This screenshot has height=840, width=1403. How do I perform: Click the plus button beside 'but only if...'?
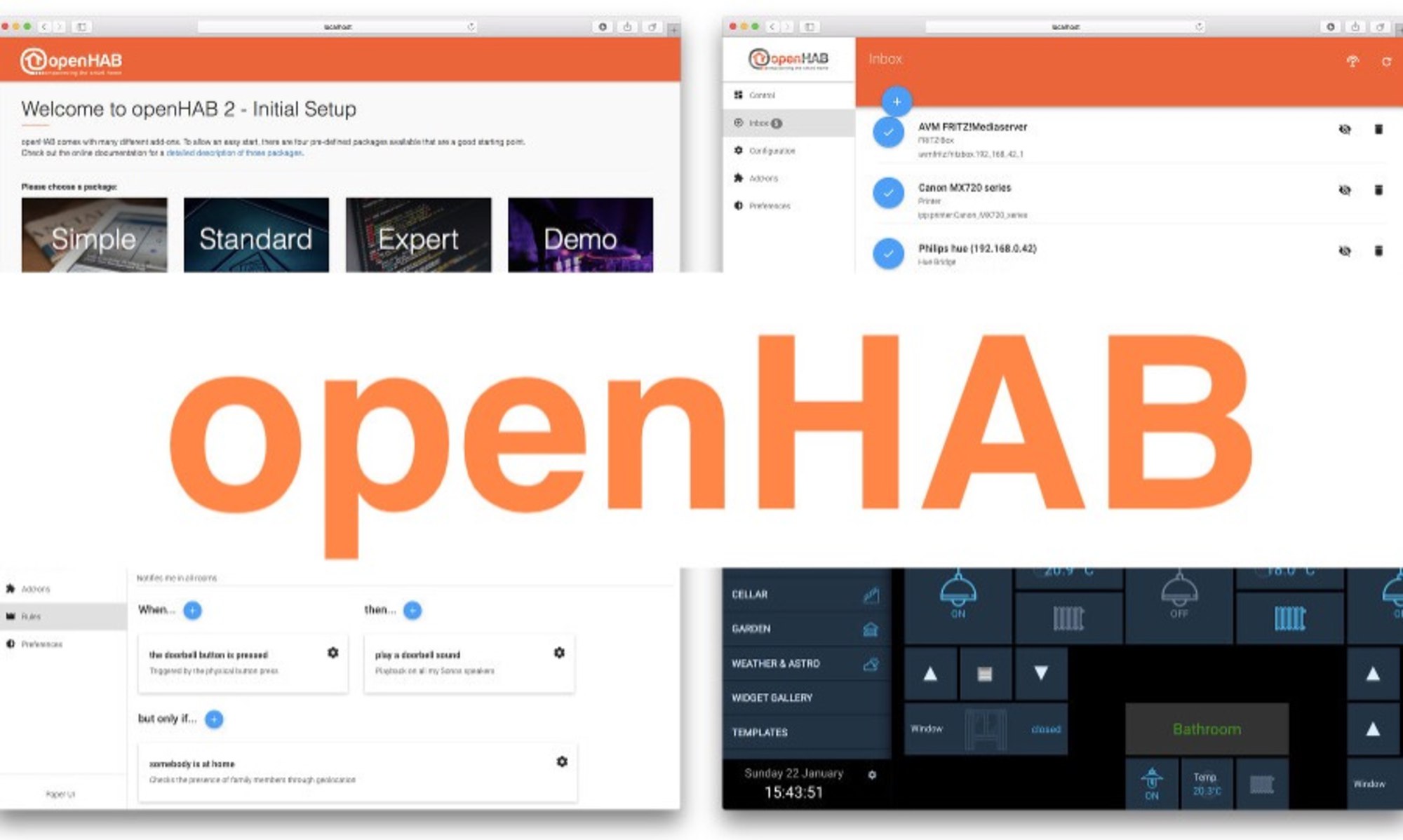(x=214, y=719)
